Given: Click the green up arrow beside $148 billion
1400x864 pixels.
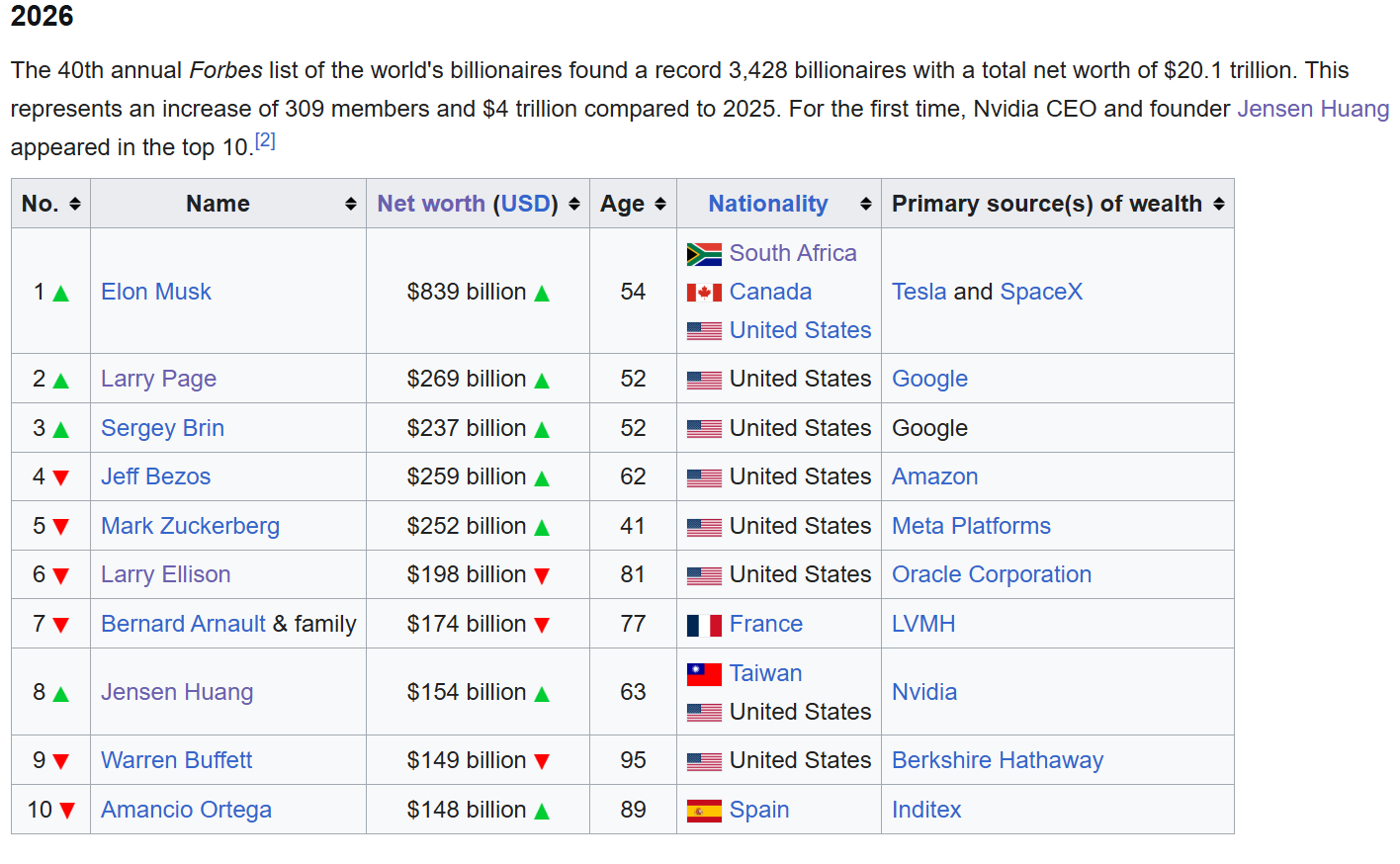Looking at the screenshot, I should (x=542, y=811).
